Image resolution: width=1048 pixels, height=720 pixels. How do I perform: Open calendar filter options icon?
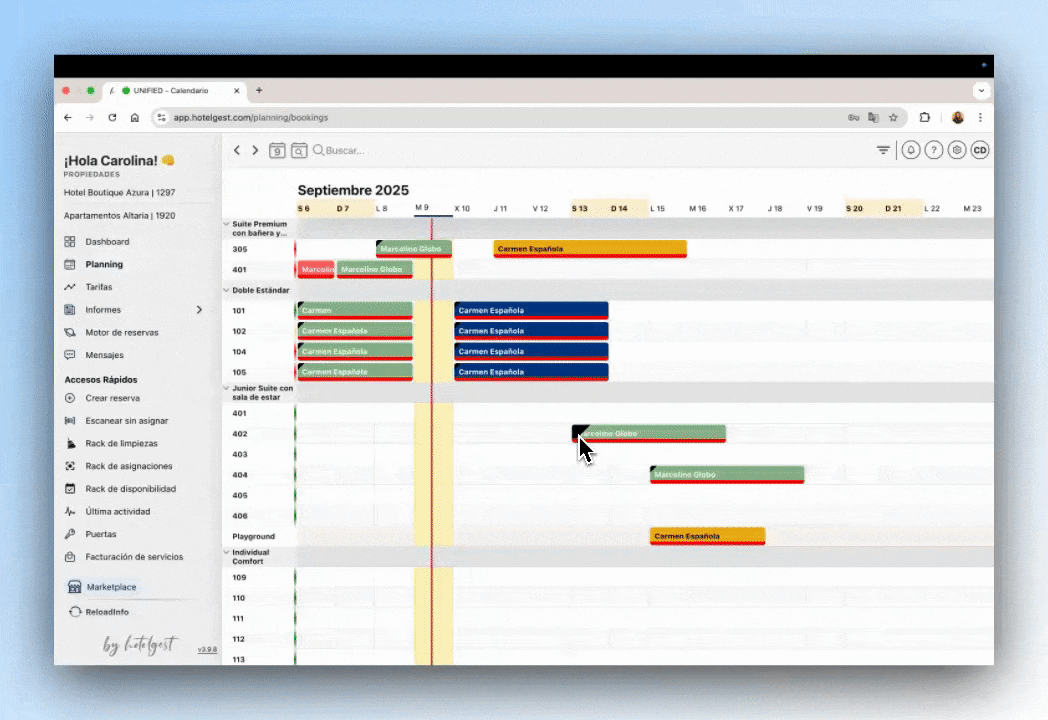pos(883,150)
